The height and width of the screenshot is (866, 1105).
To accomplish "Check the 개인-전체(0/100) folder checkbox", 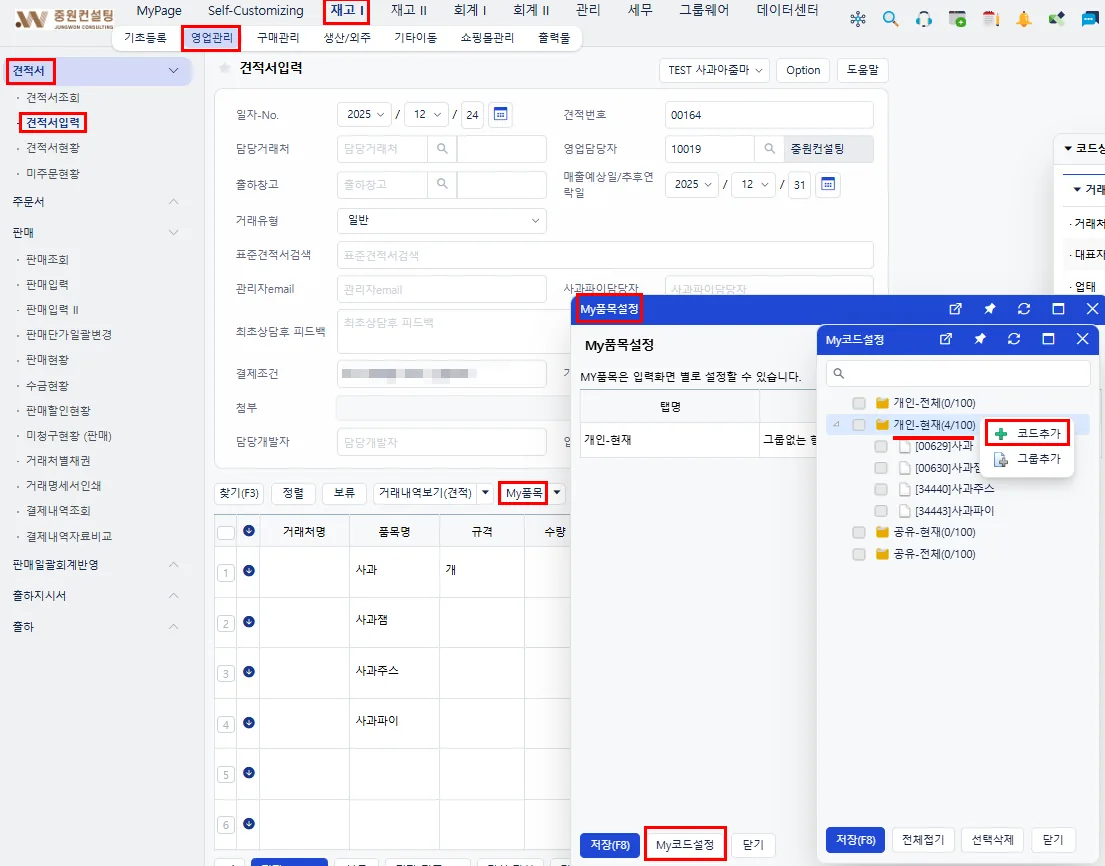I will coord(858,403).
